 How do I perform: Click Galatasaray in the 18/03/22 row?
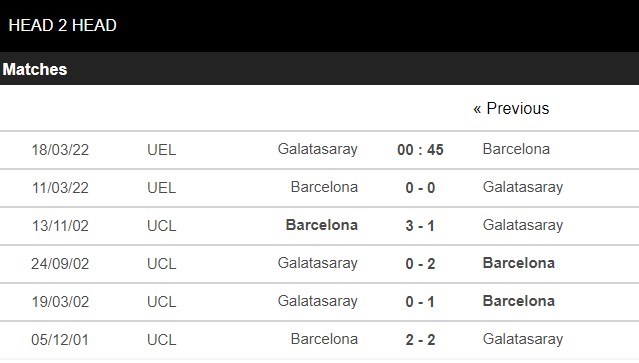point(317,149)
